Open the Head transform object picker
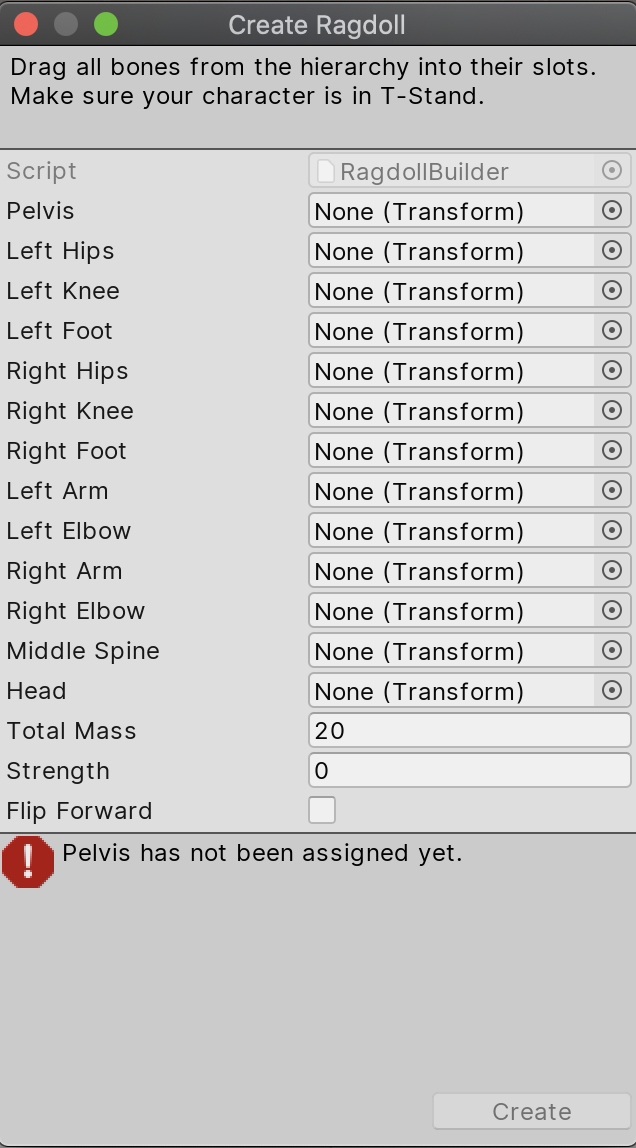Image resolution: width=636 pixels, height=1148 pixels. [612, 691]
